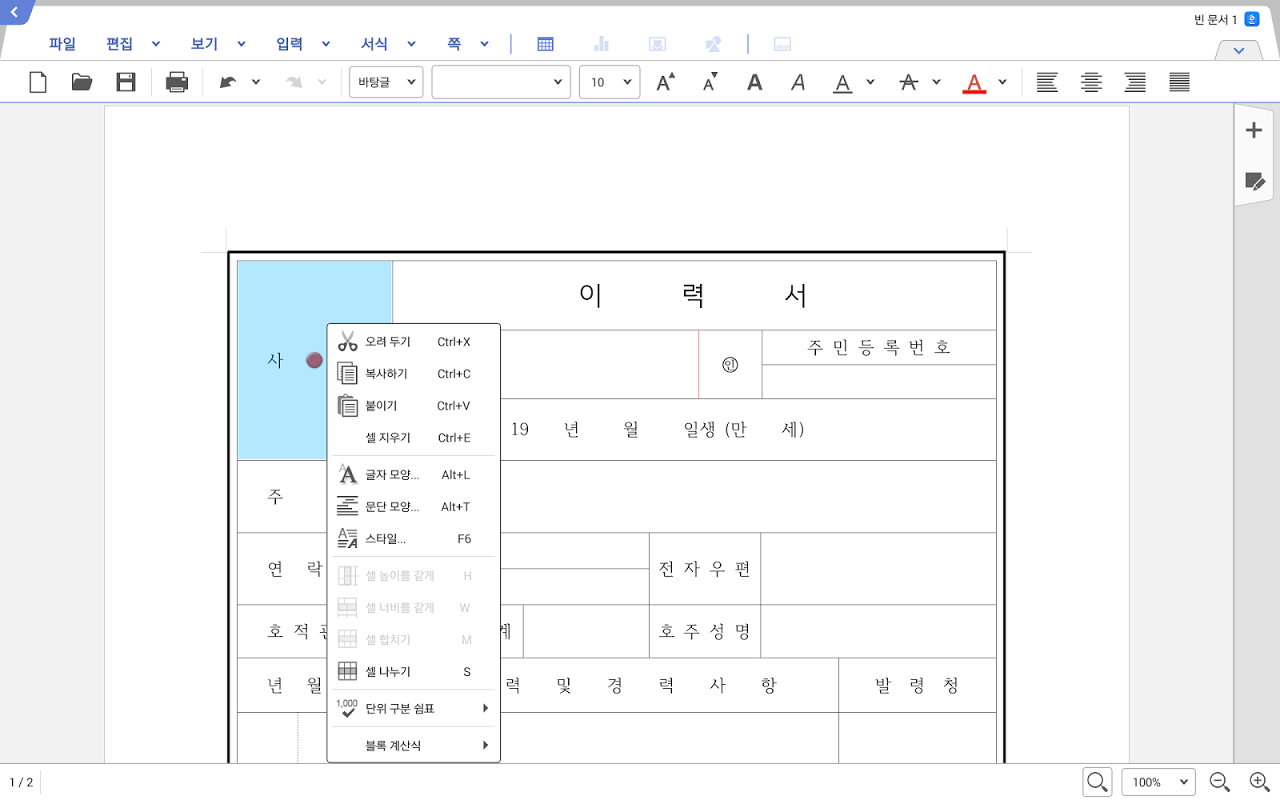The width and height of the screenshot is (1280, 800).
Task: Select 셀 나누기 in context menu
Action: tap(414, 672)
